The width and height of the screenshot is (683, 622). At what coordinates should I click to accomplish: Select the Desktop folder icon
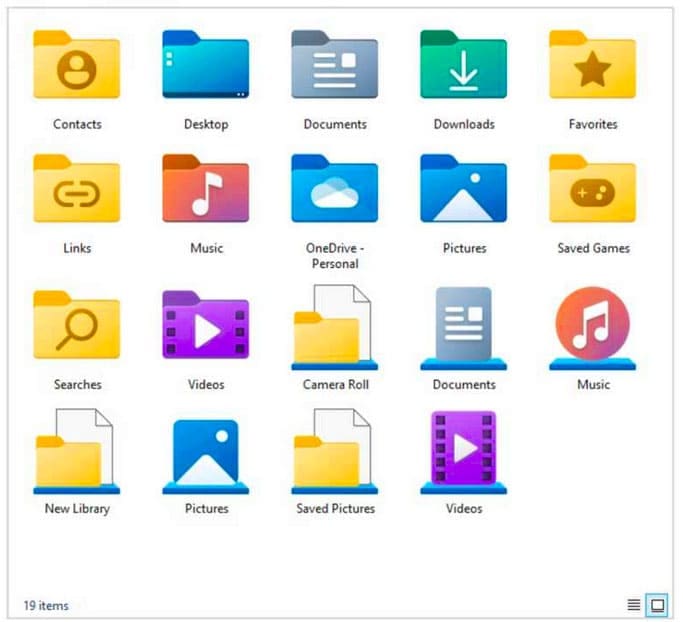click(x=206, y=66)
